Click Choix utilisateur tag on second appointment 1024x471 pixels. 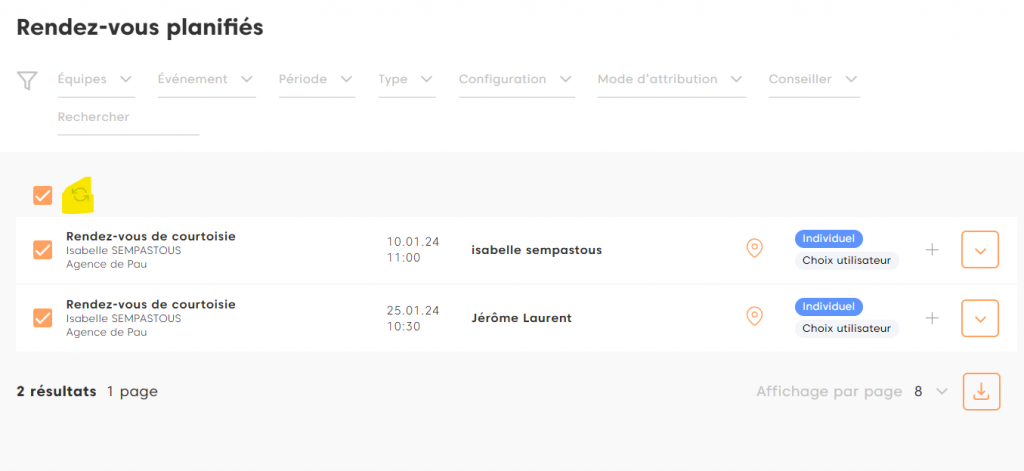click(x=848, y=328)
